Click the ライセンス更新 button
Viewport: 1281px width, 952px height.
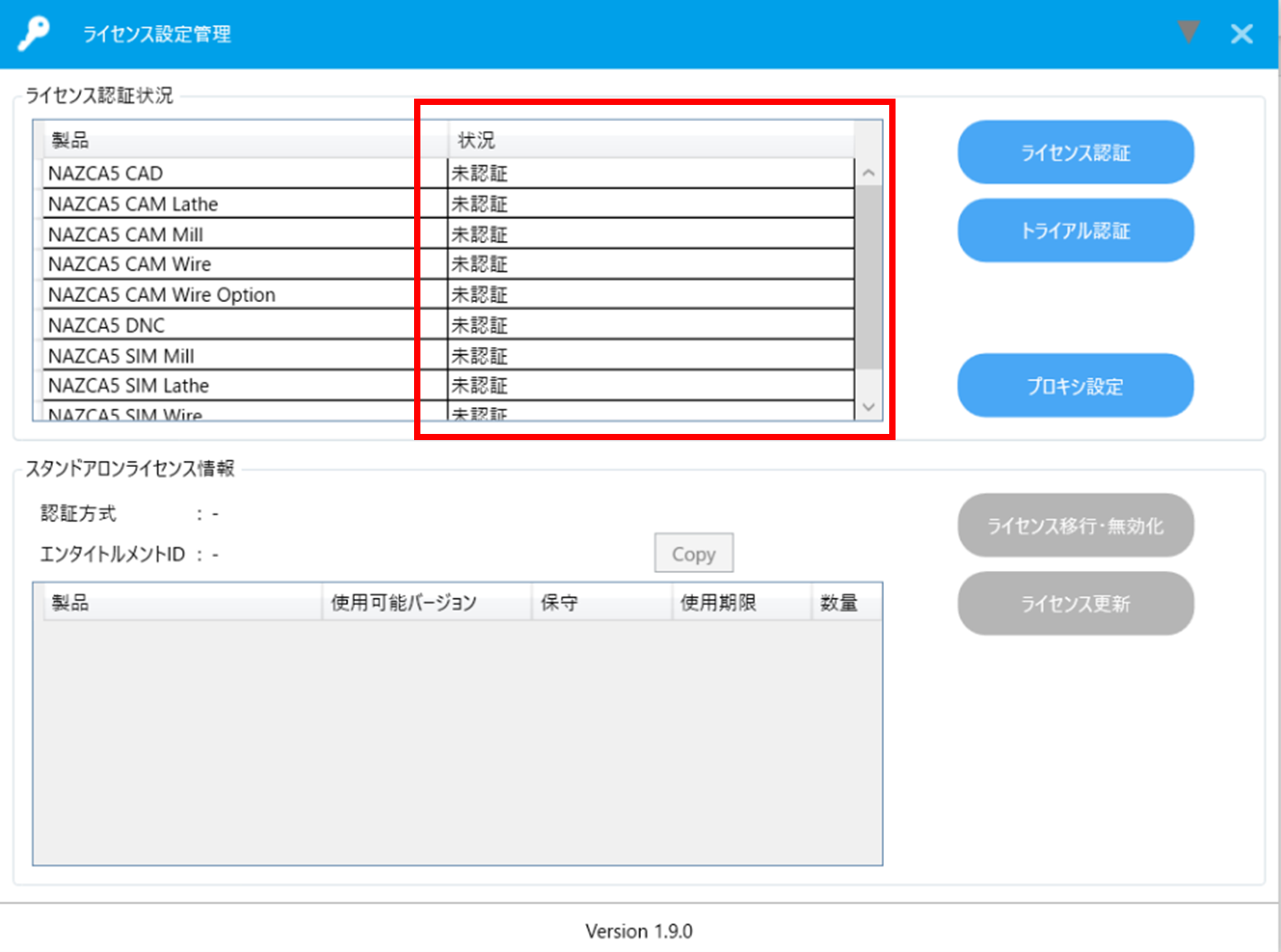pos(1076,603)
